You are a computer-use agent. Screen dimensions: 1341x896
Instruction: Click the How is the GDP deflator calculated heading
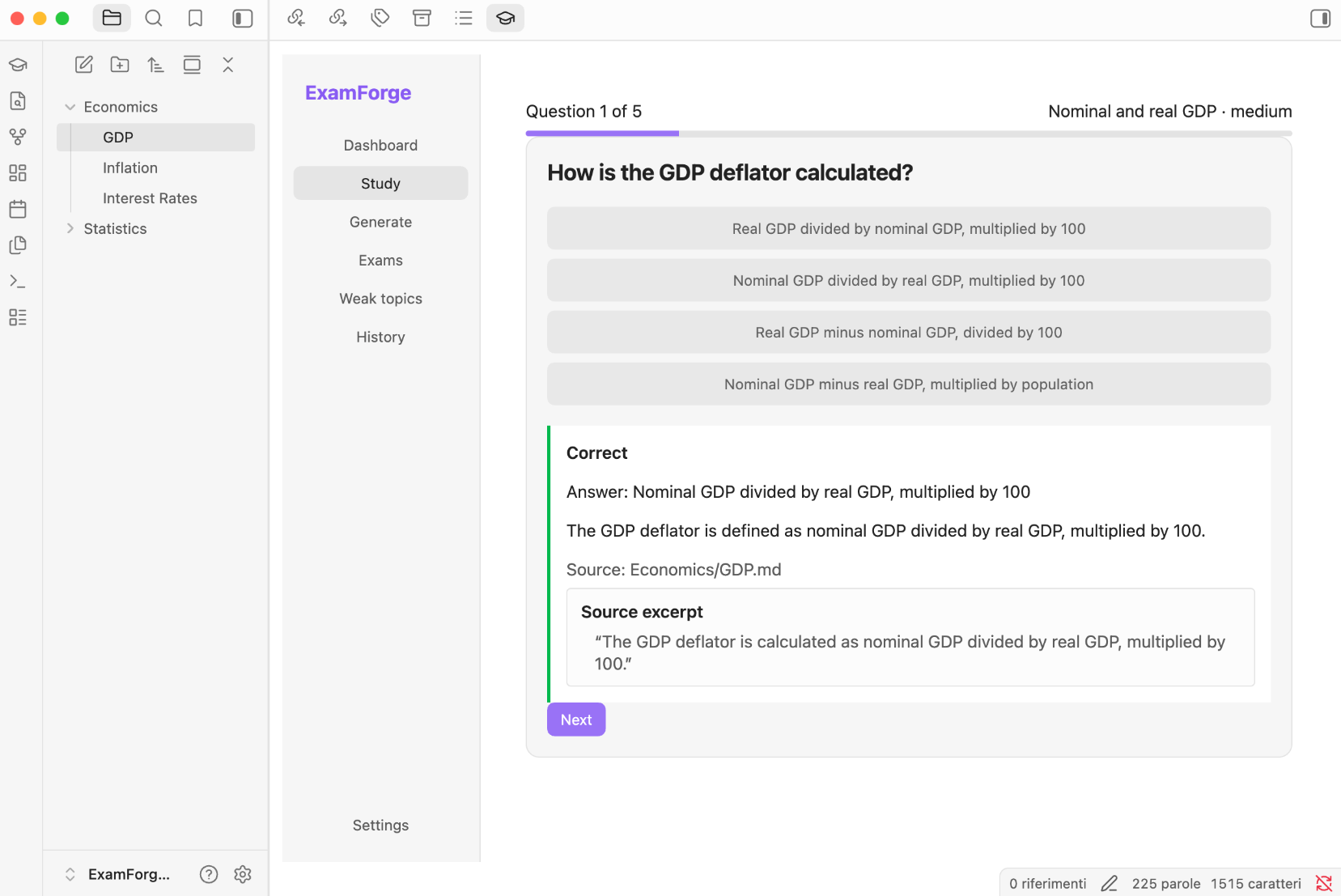(730, 173)
